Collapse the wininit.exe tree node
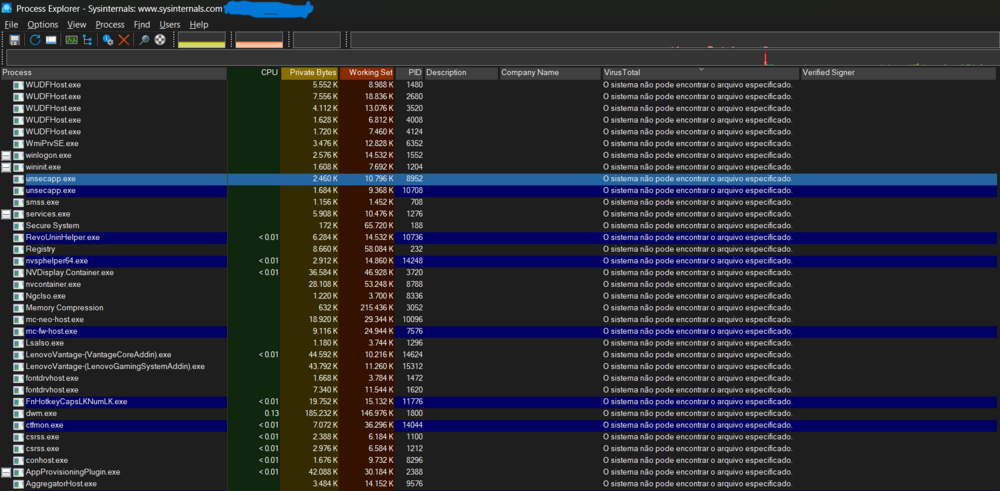 click(x=6, y=167)
